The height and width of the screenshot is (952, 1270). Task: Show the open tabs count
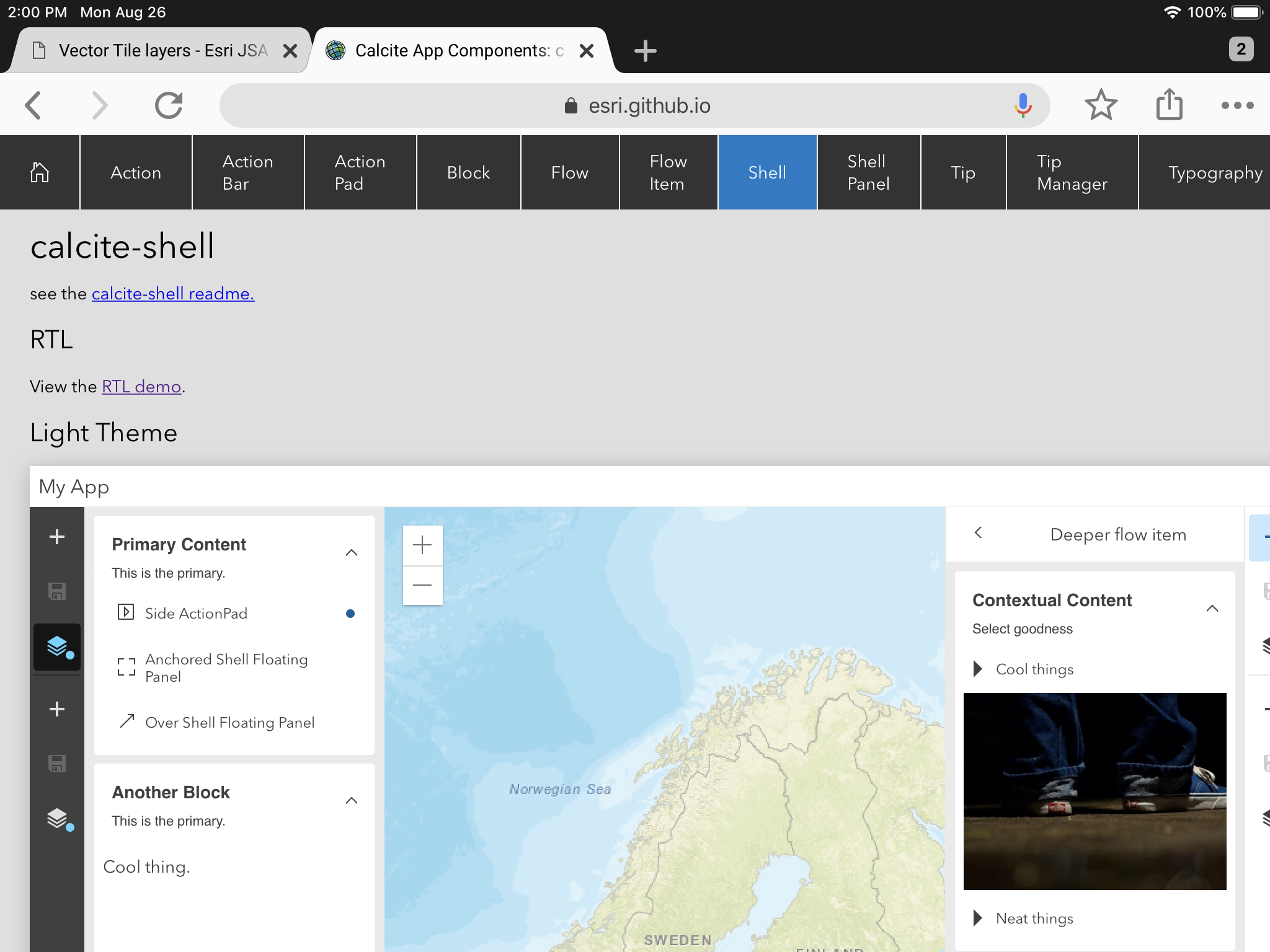(x=1241, y=49)
